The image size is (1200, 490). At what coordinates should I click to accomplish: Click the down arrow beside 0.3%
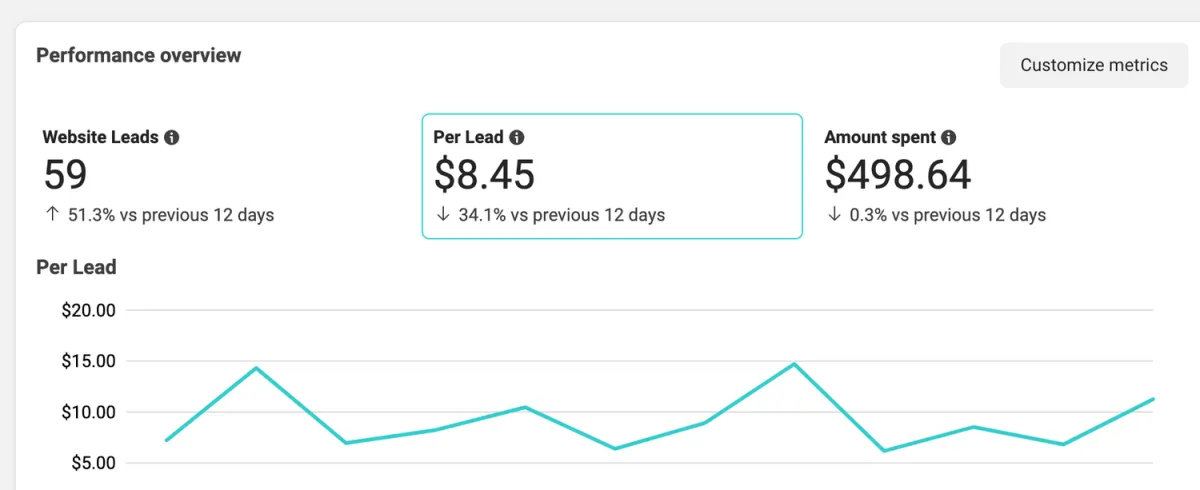point(833,214)
